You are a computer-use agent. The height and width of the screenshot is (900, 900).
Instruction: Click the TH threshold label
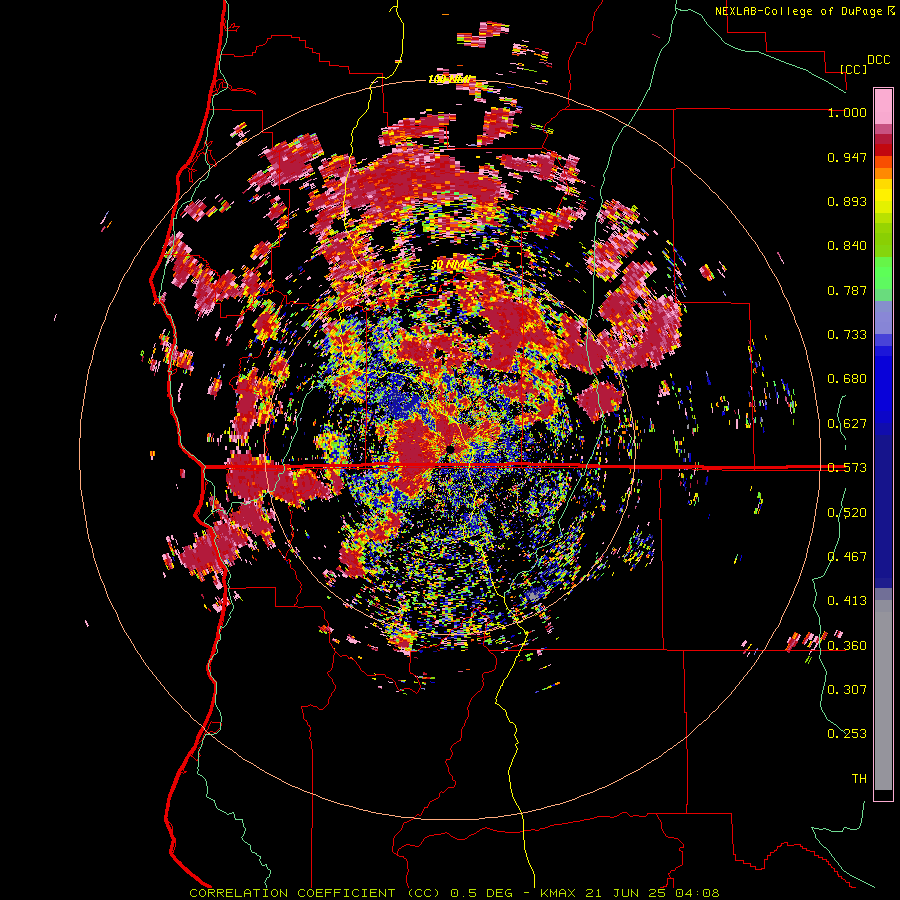(859, 779)
